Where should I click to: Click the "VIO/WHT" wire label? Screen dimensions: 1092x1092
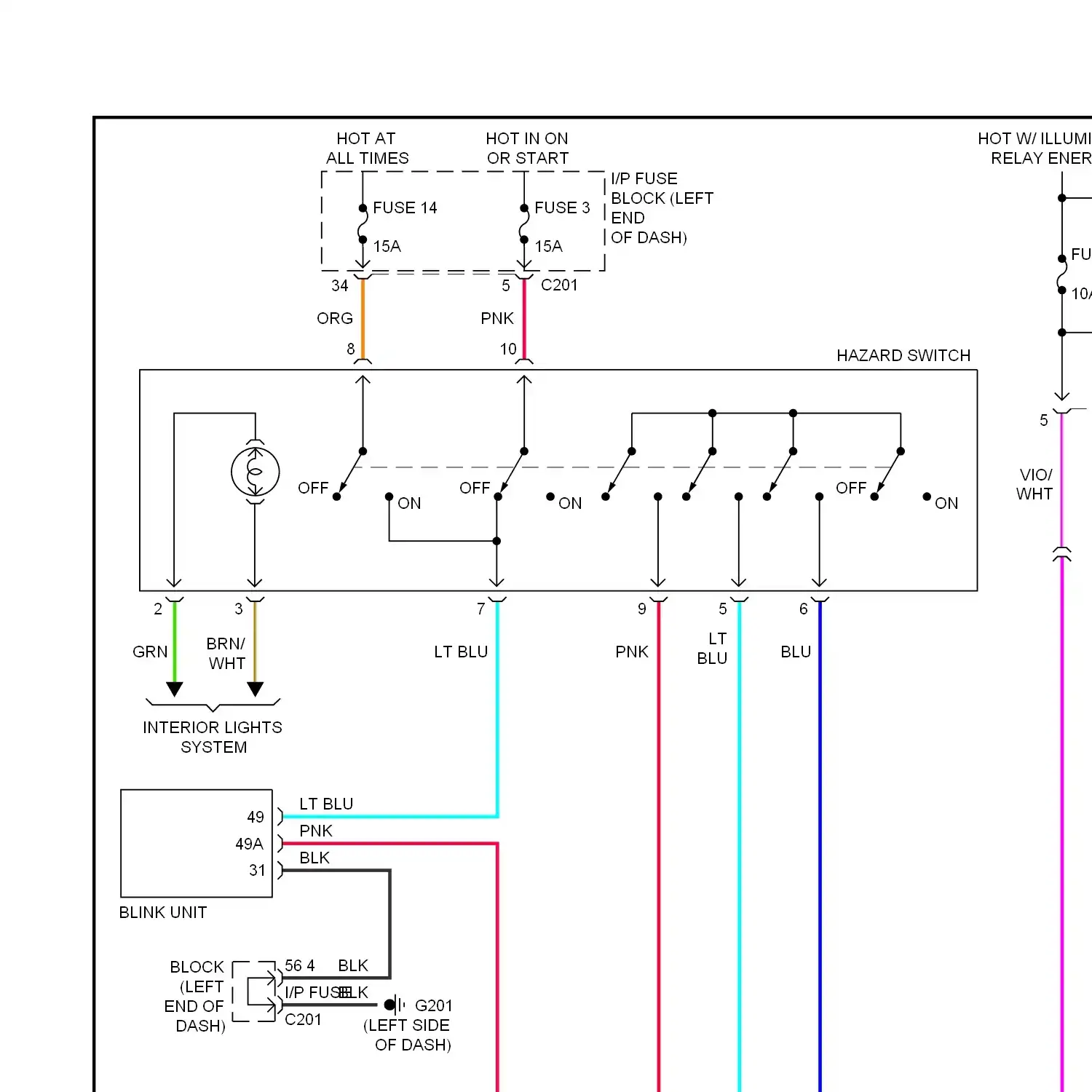pos(1035,484)
